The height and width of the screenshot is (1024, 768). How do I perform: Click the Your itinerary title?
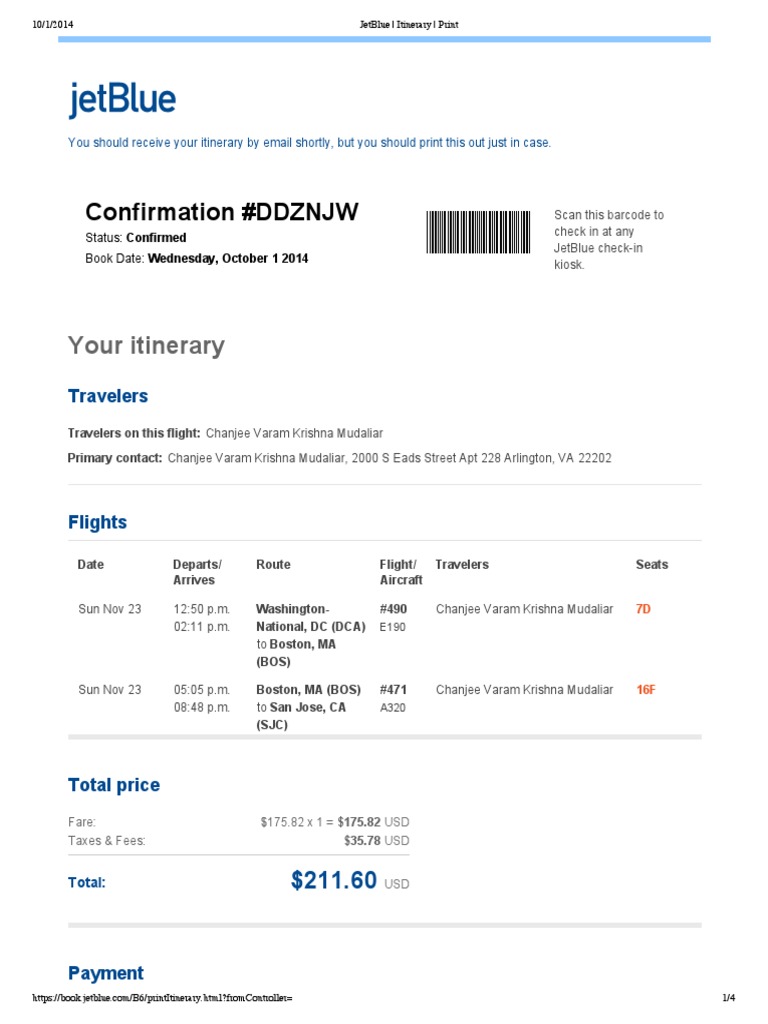click(x=146, y=346)
